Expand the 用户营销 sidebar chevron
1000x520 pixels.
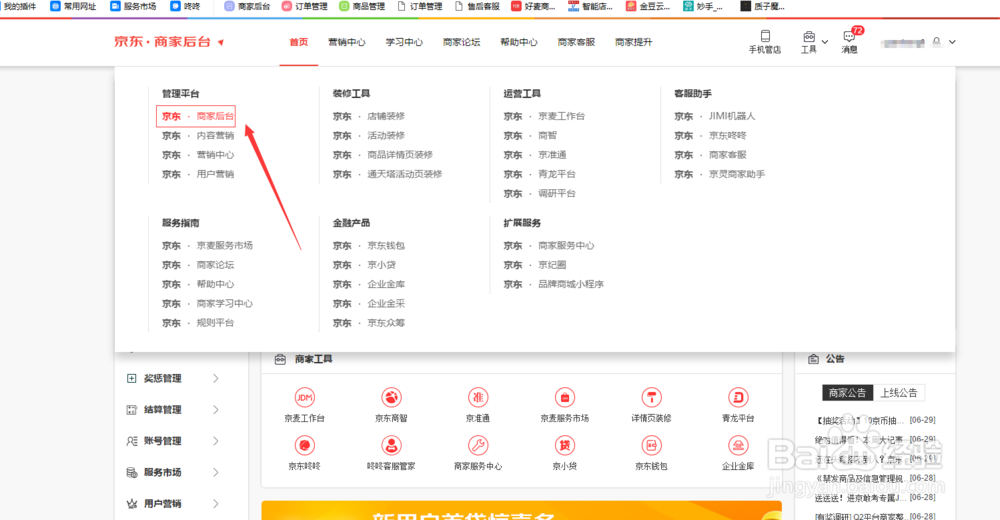tap(216, 503)
